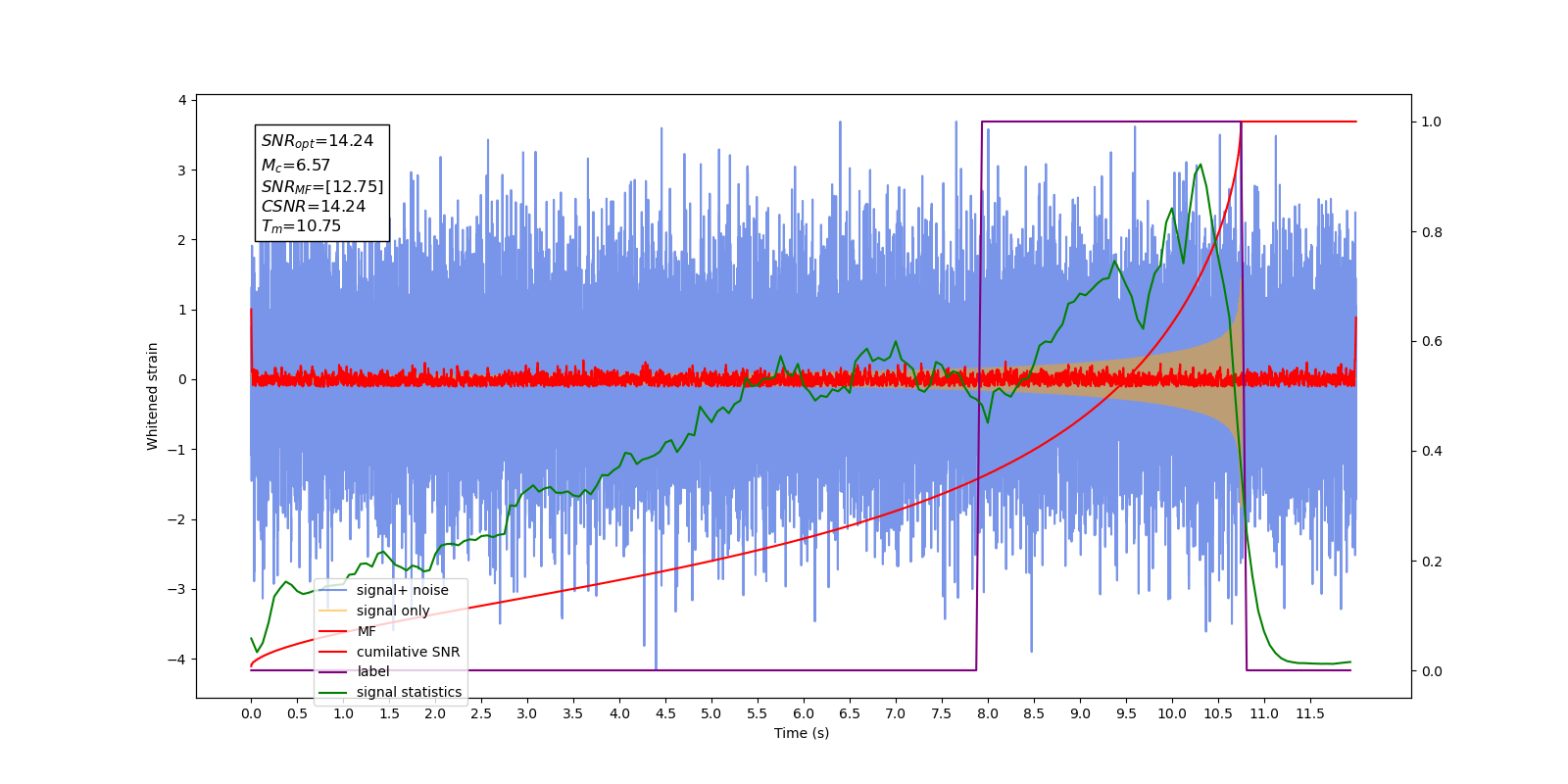Click the time-axis tick label 7.0
This screenshot has height=784, width=1568.
click(x=896, y=713)
